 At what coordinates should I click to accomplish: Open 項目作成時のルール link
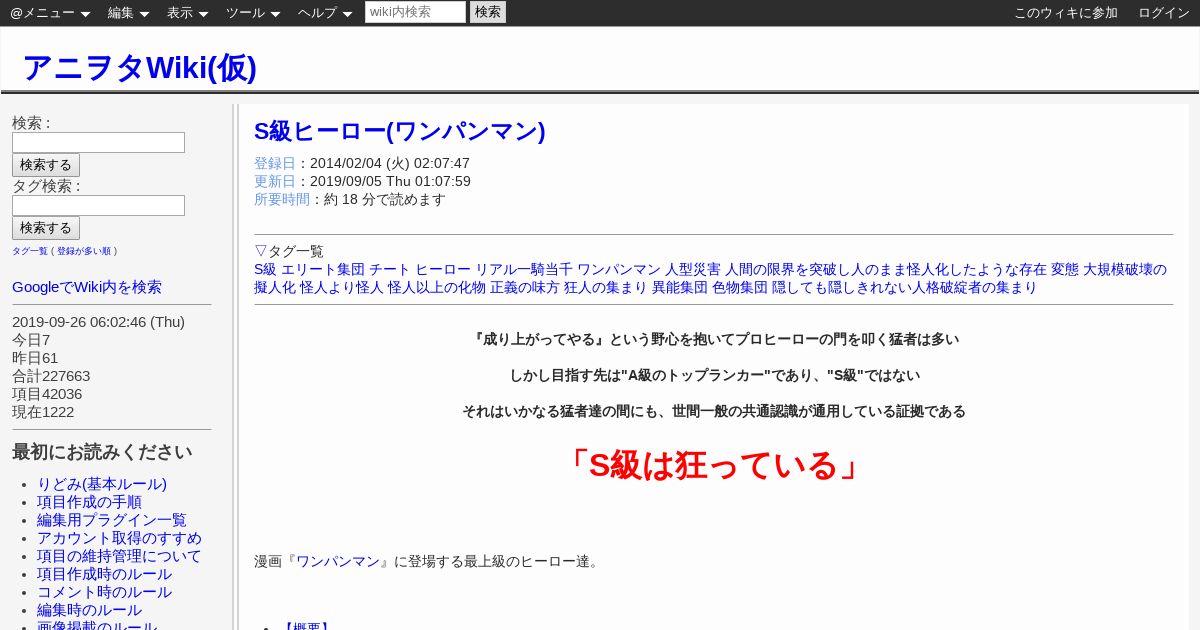(x=104, y=574)
